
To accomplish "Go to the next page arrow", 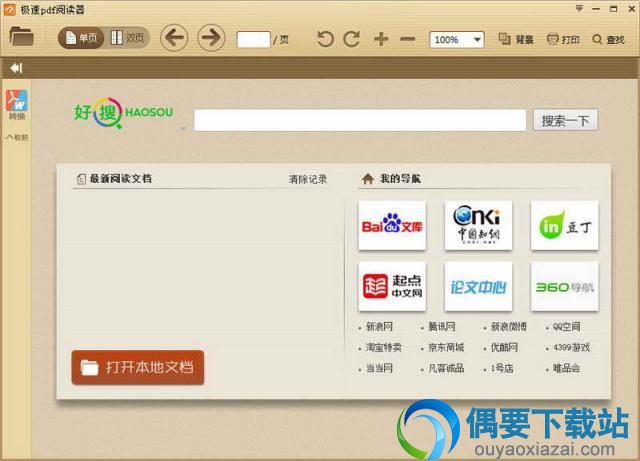I will pos(211,38).
